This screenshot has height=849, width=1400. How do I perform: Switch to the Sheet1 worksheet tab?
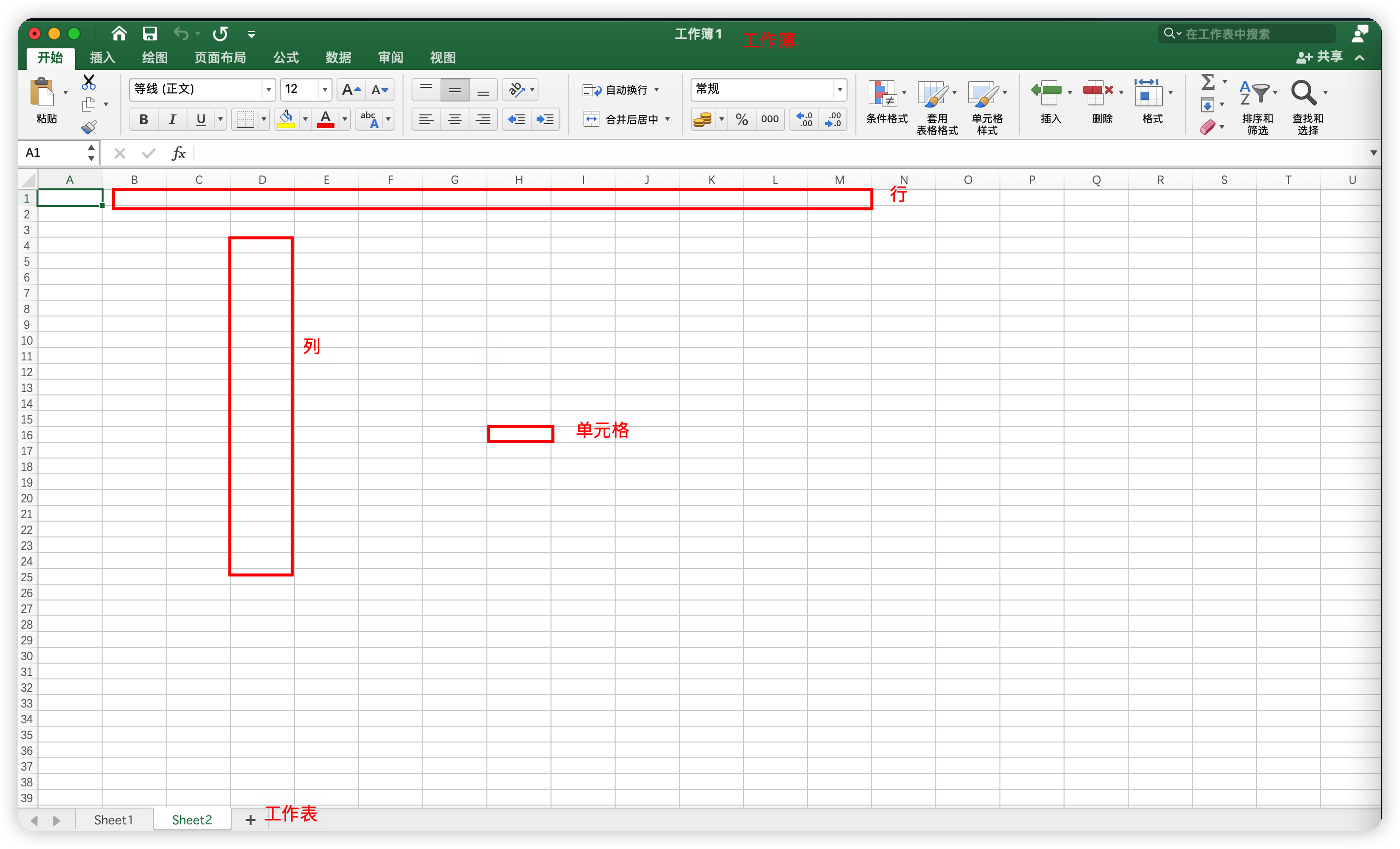(113, 819)
